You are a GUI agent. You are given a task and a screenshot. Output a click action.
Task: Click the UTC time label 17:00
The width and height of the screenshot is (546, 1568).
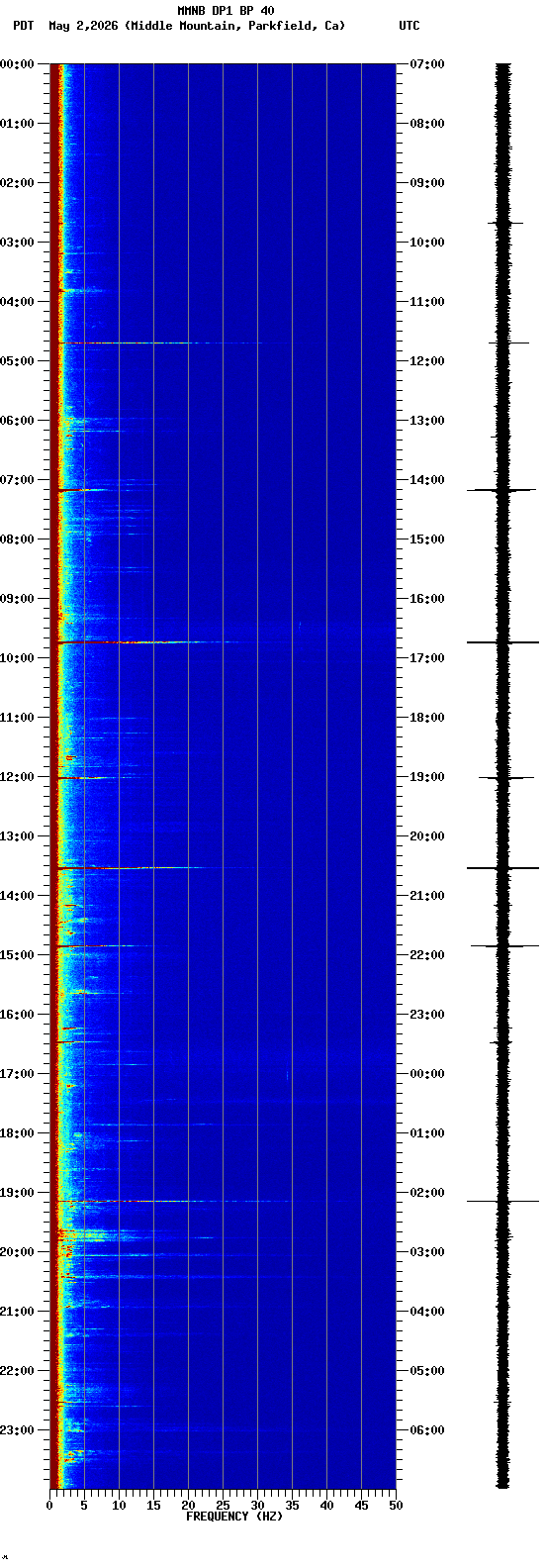point(427,658)
